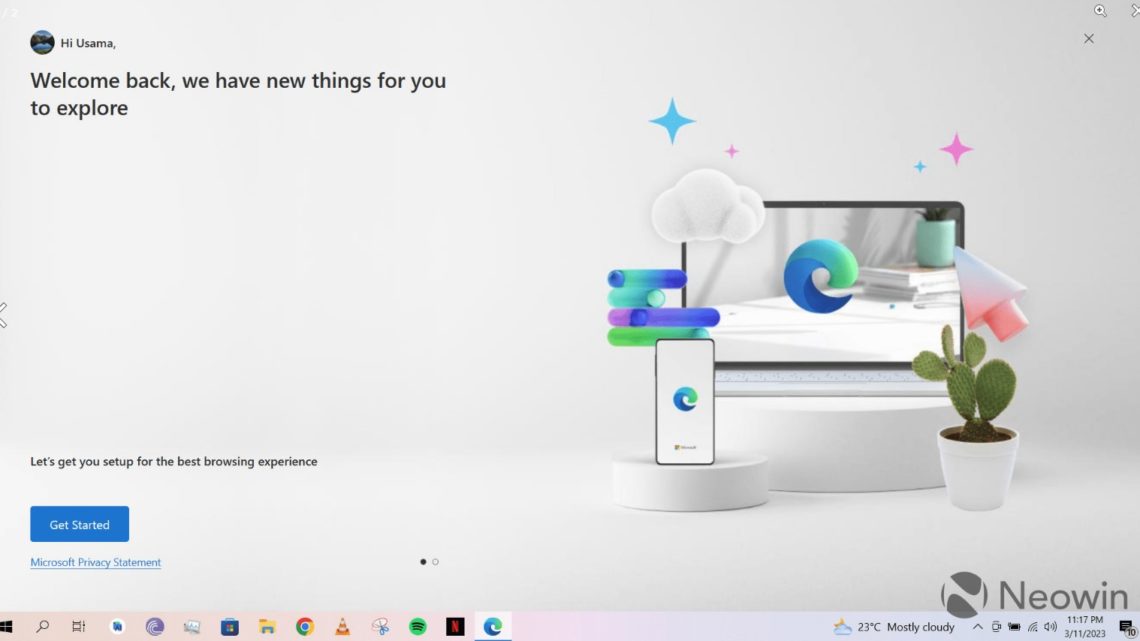Launch Google Chrome from the taskbar
1140x641 pixels.
coord(304,627)
